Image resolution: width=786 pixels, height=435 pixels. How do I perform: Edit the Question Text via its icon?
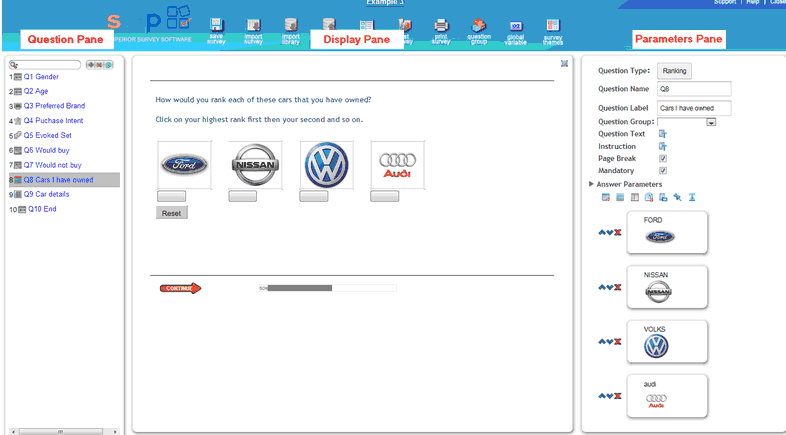663,134
